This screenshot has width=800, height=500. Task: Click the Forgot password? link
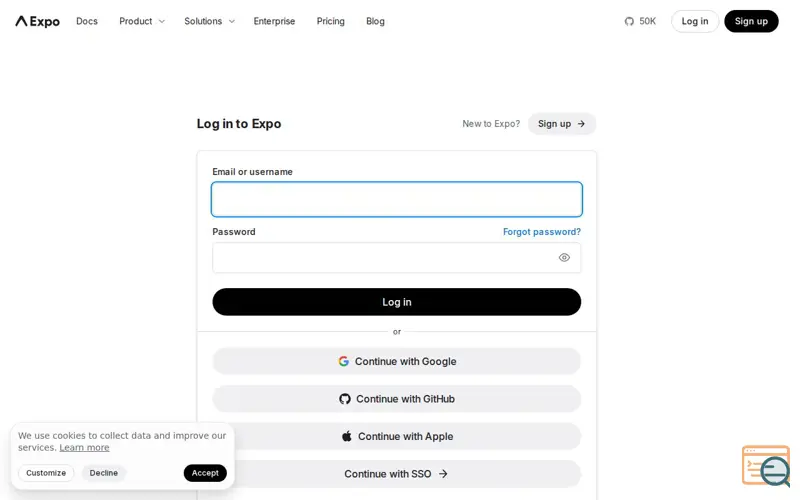point(542,232)
